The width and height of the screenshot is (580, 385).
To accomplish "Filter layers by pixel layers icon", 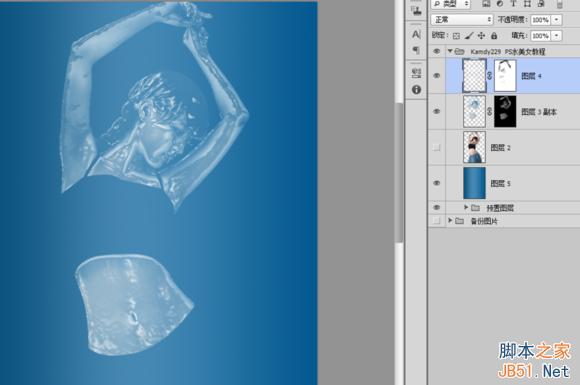I will (x=486, y=3).
